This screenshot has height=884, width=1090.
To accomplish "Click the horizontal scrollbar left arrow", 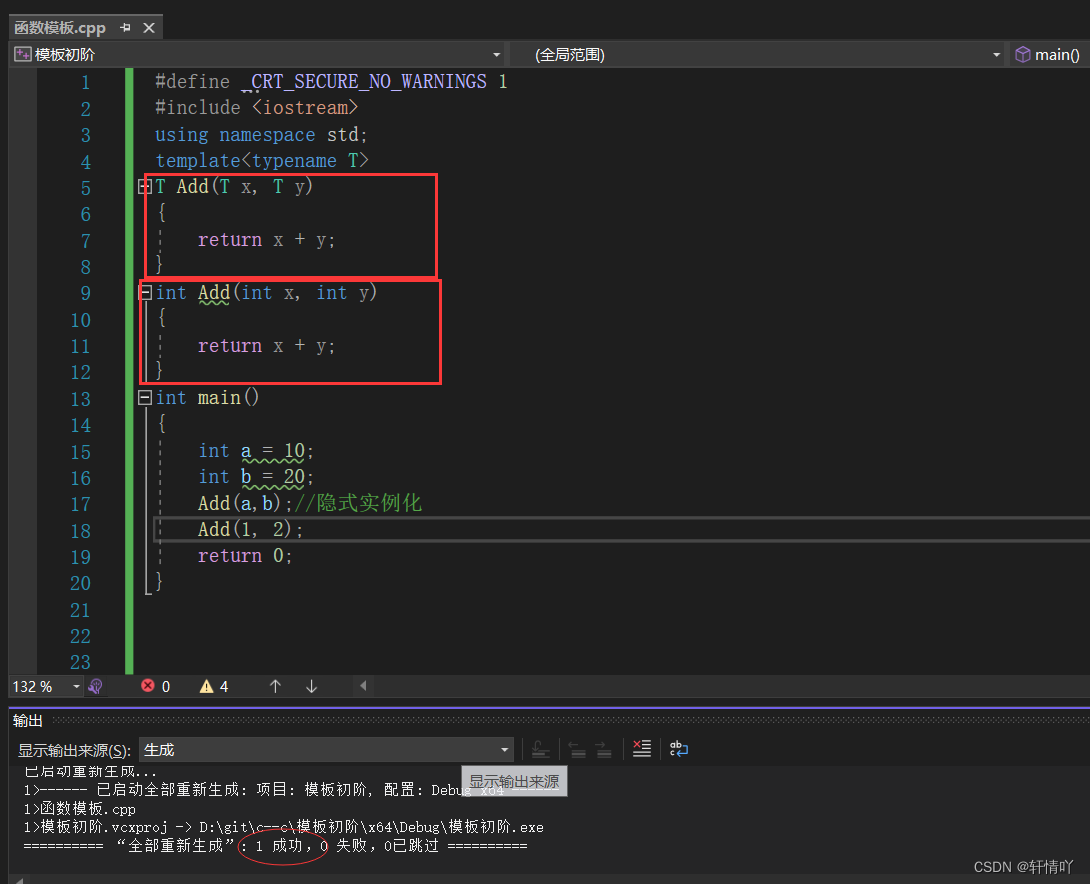I will [363, 686].
